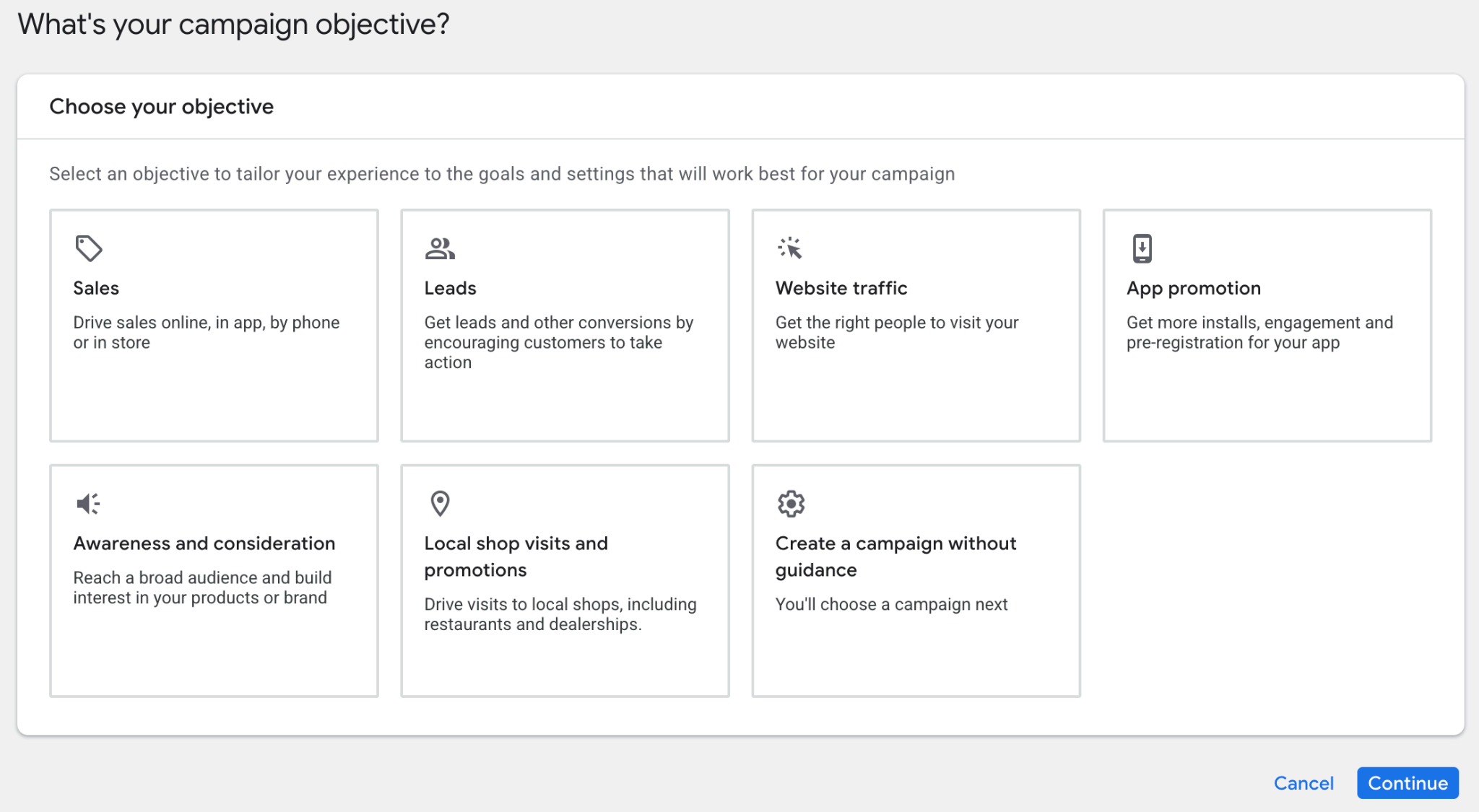This screenshot has width=1479, height=812.
Task: Click the Local shop location pin icon
Action: click(440, 503)
